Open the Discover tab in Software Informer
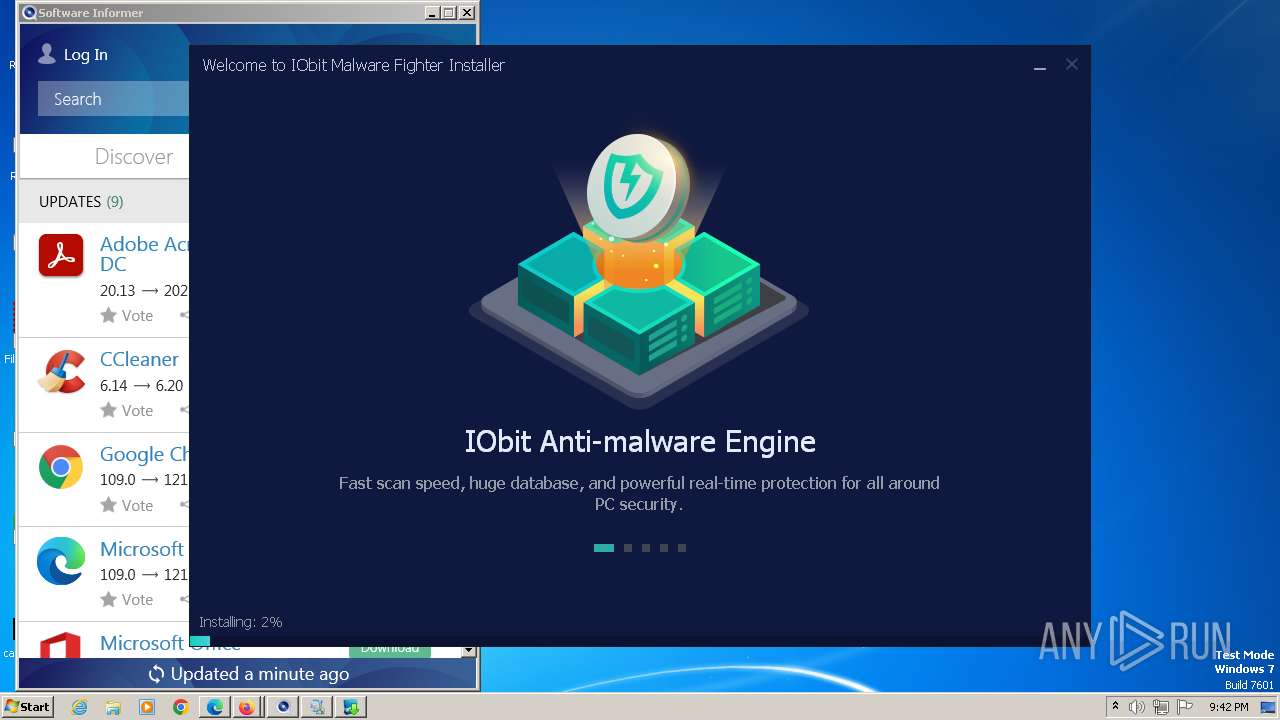 click(x=133, y=156)
